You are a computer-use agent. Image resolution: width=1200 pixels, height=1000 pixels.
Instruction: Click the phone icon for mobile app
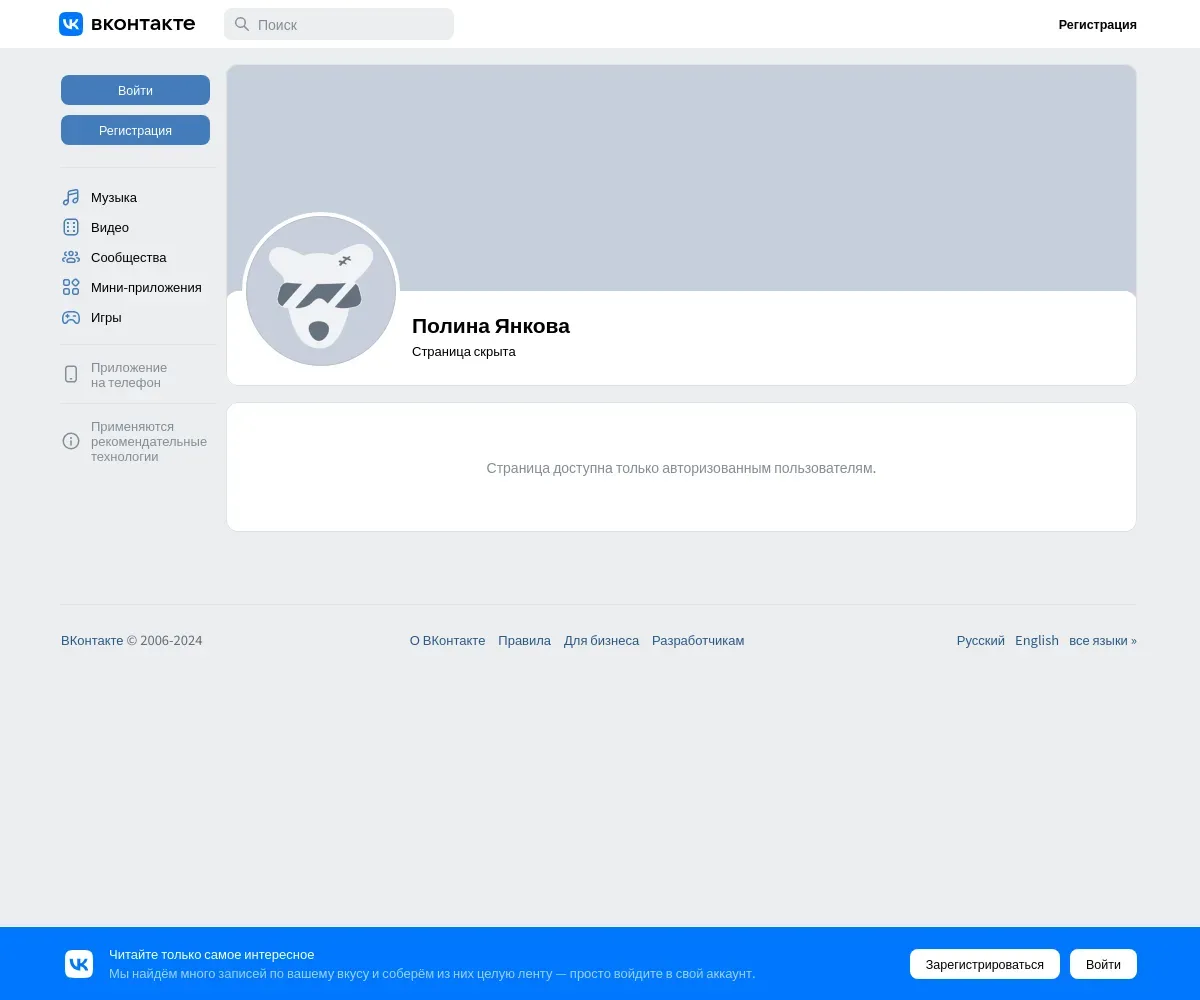tap(71, 374)
